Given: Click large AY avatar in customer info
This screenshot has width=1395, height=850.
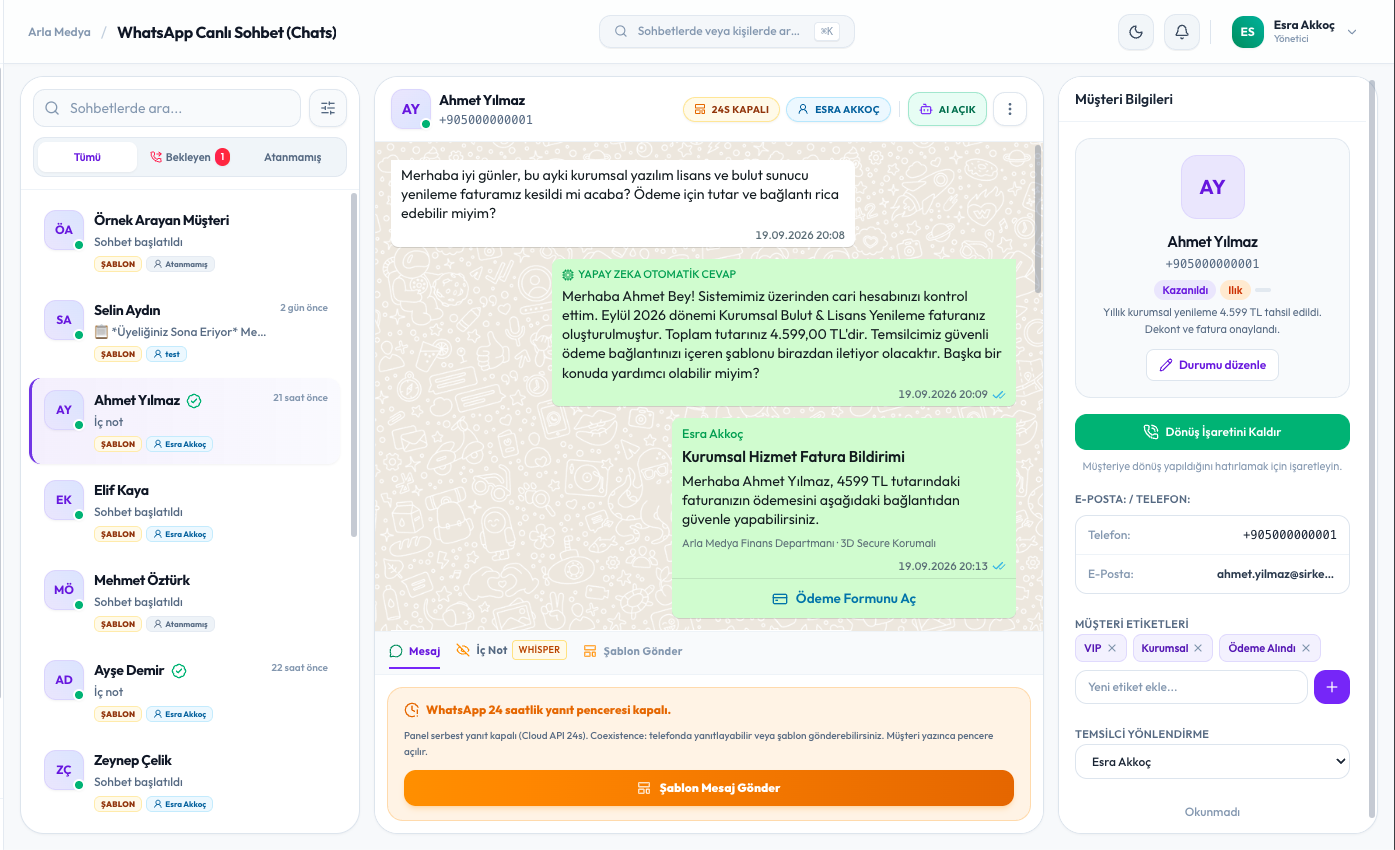Looking at the screenshot, I should tap(1212, 187).
